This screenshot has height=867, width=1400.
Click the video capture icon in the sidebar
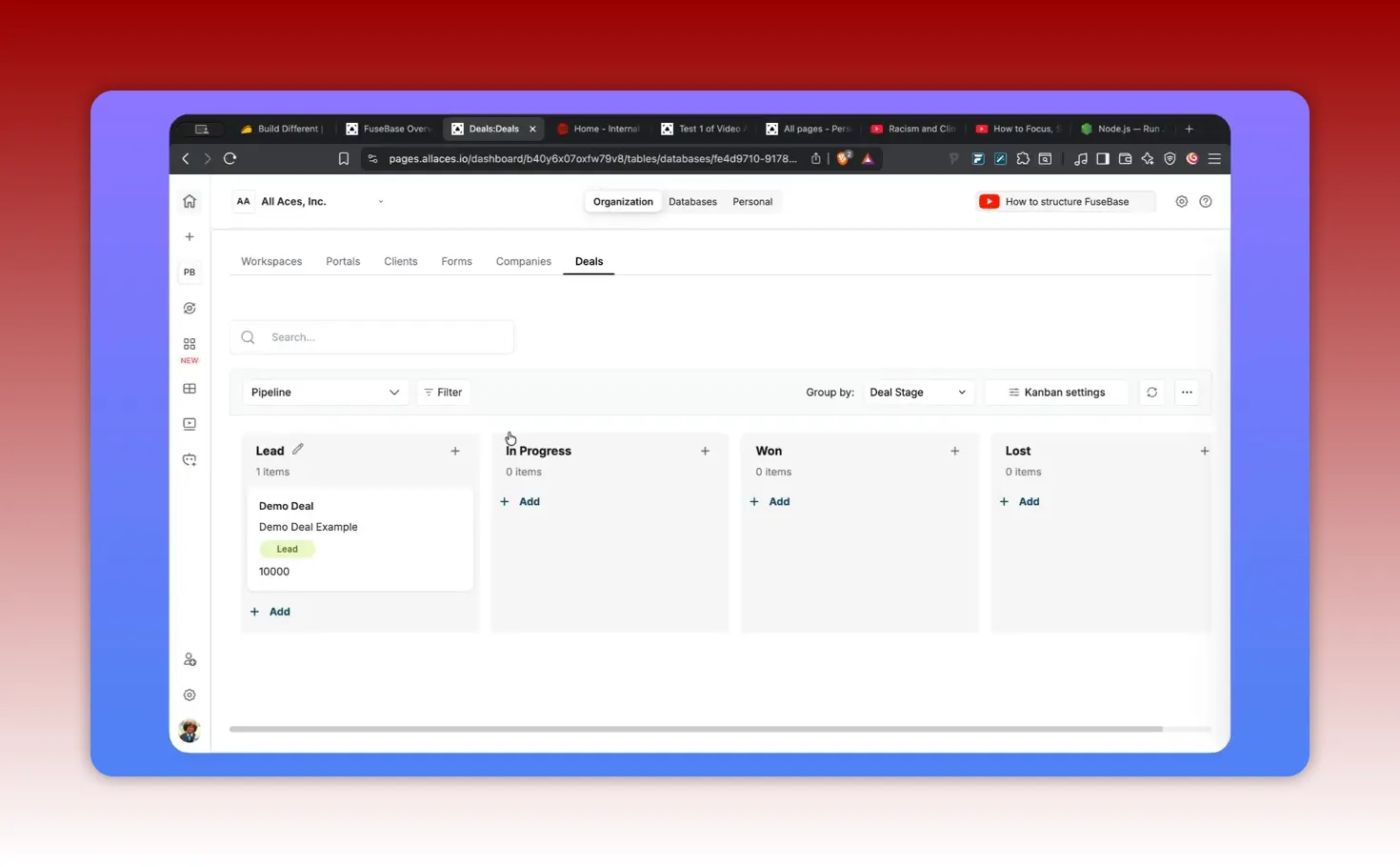coord(189,424)
